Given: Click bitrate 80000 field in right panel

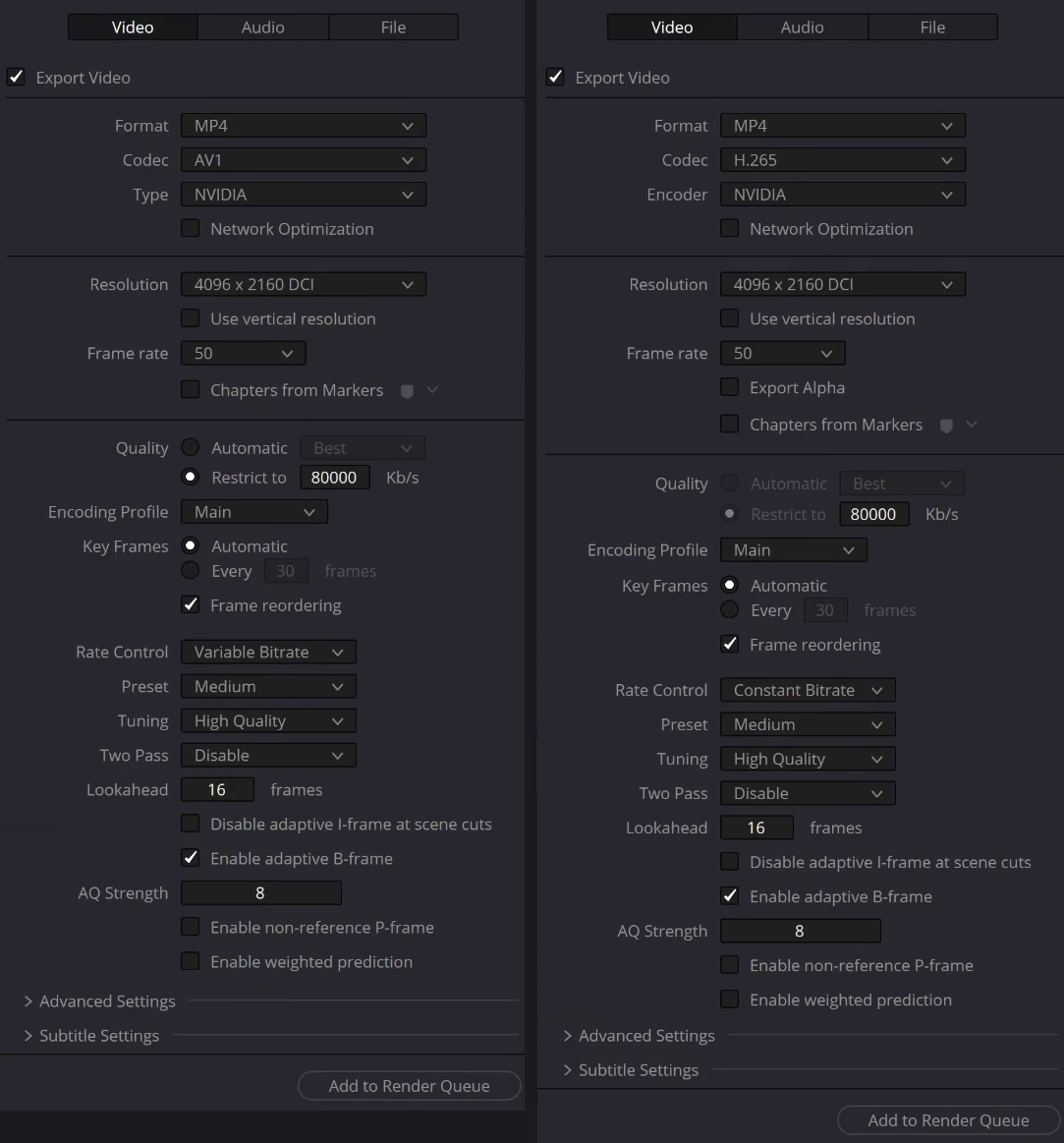Looking at the screenshot, I should pos(873,514).
